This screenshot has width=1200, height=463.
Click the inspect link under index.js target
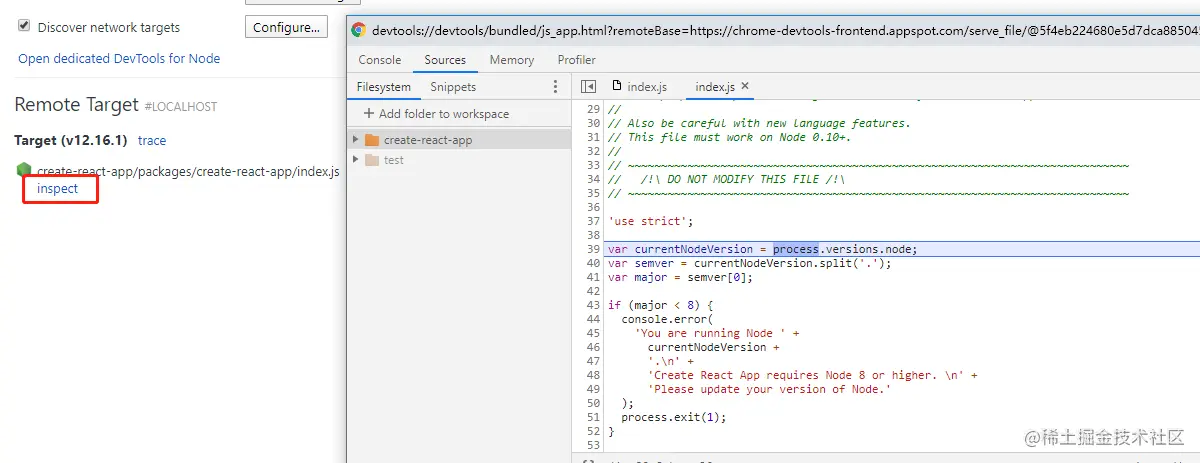pos(57,188)
